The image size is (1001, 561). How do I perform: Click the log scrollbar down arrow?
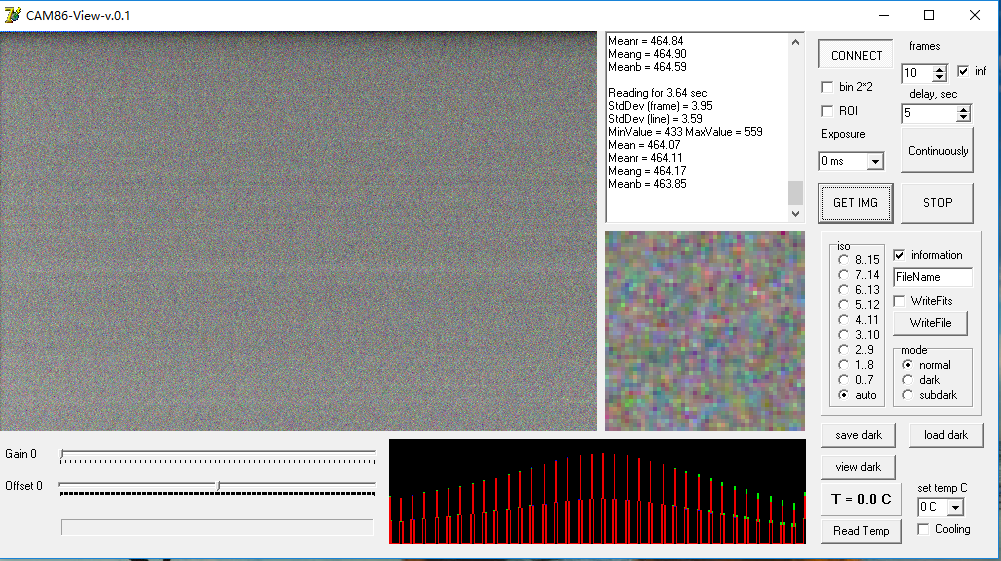click(795, 214)
